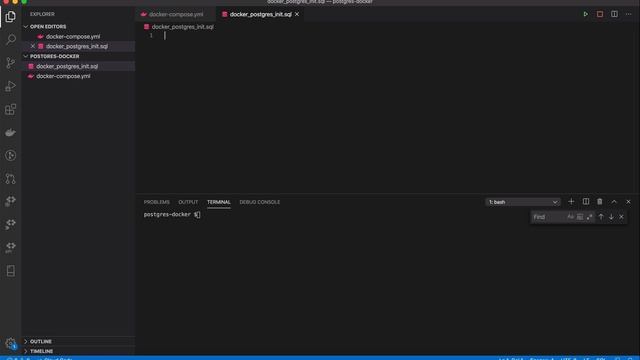Switch to docker-compose.yml editor tab
640x360 pixels.
pos(176,14)
